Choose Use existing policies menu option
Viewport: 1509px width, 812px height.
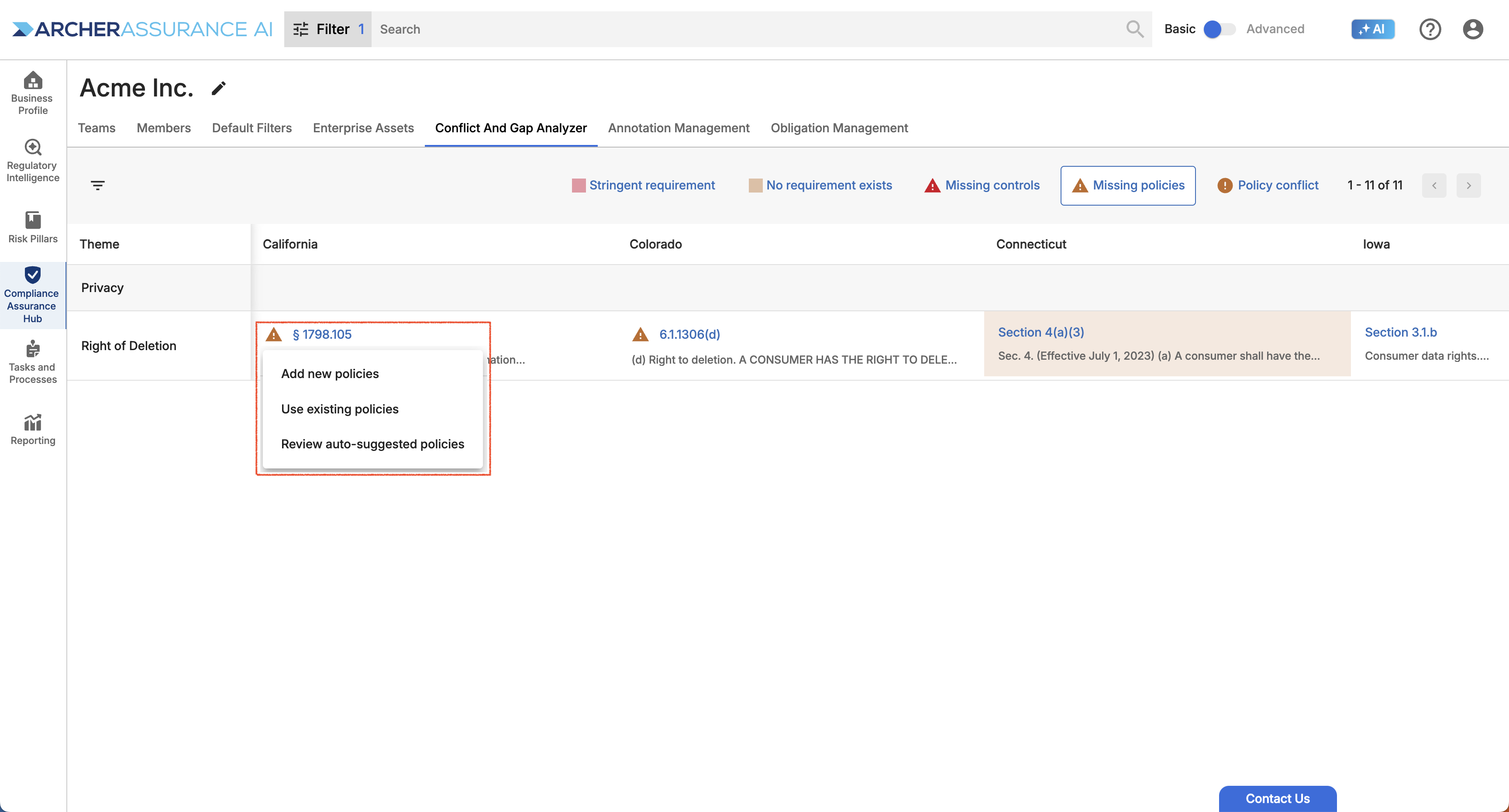tap(372, 409)
